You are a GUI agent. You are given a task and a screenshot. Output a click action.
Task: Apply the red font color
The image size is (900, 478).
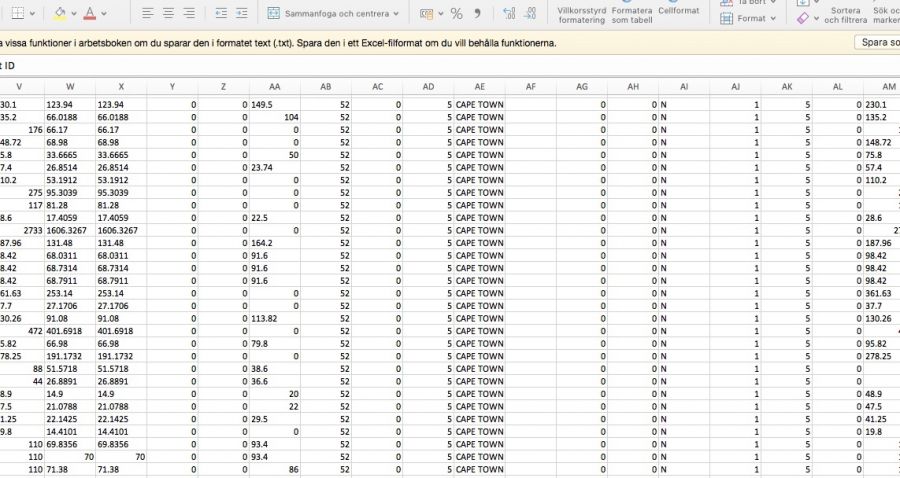tap(90, 13)
